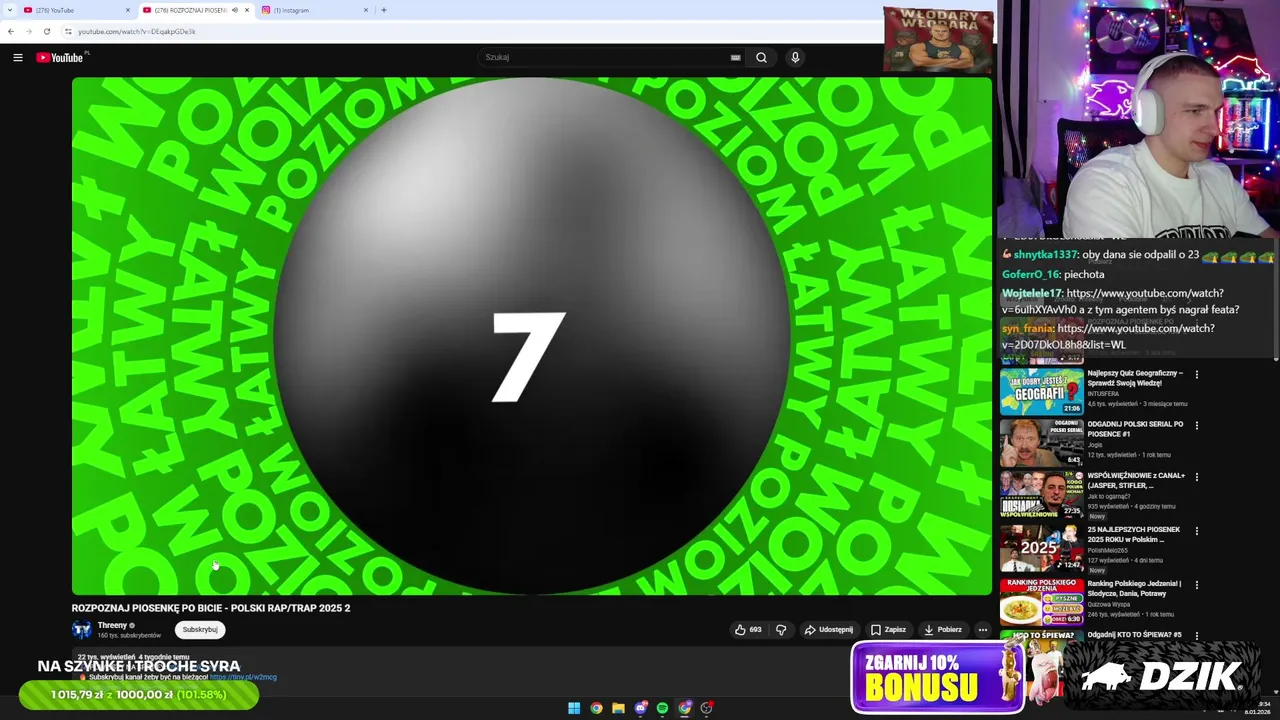The height and width of the screenshot is (720, 1280).
Task: Open options for Odgadnij KTO TO ŚPIEWA video
Action: tap(1196, 636)
